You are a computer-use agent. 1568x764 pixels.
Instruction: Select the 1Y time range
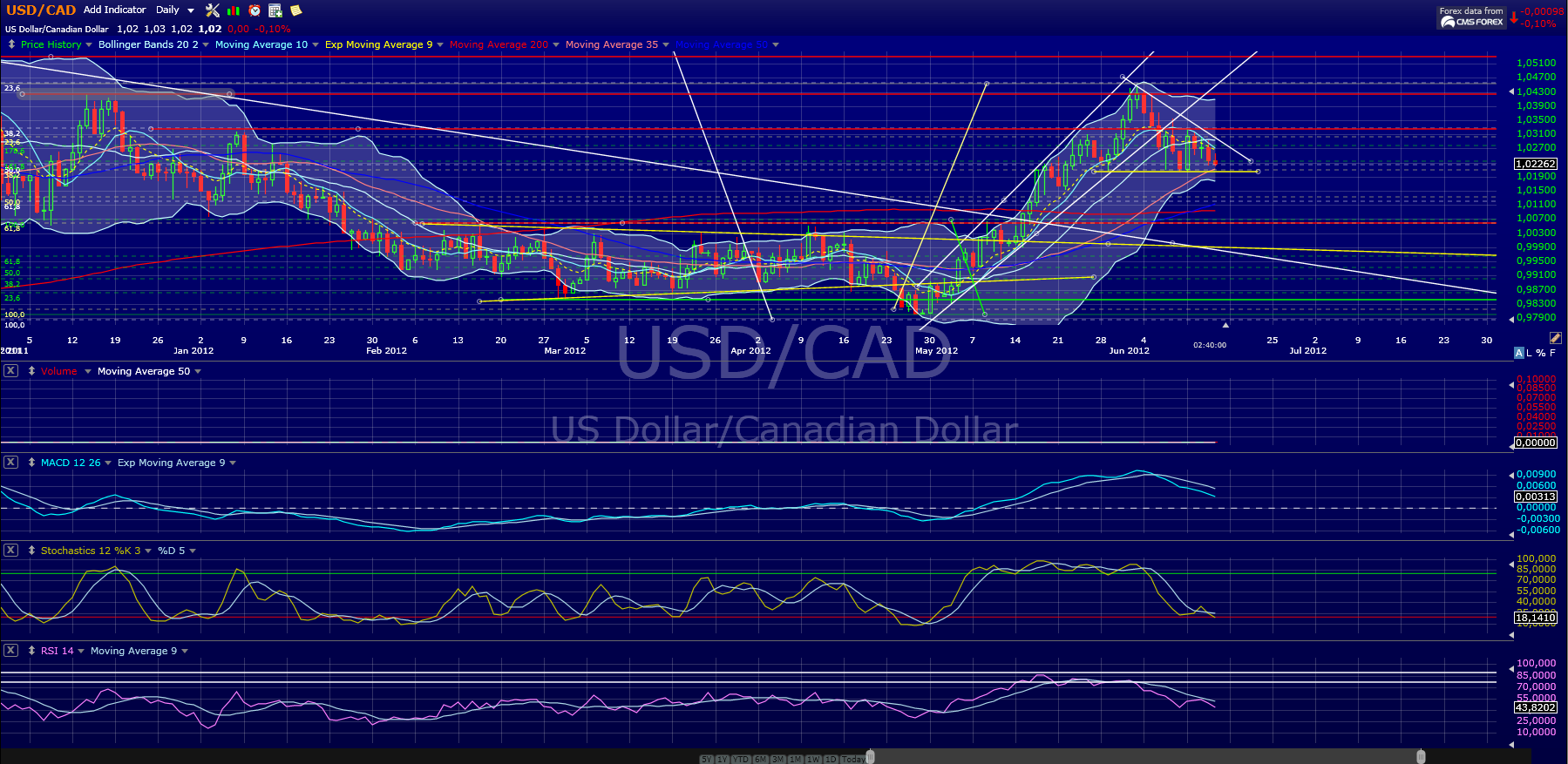point(723,759)
